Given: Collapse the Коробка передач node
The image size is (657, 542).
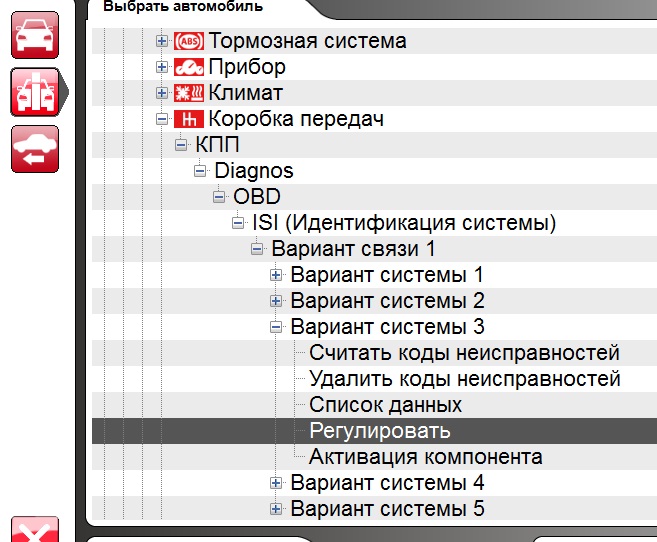Looking at the screenshot, I should 162,119.
